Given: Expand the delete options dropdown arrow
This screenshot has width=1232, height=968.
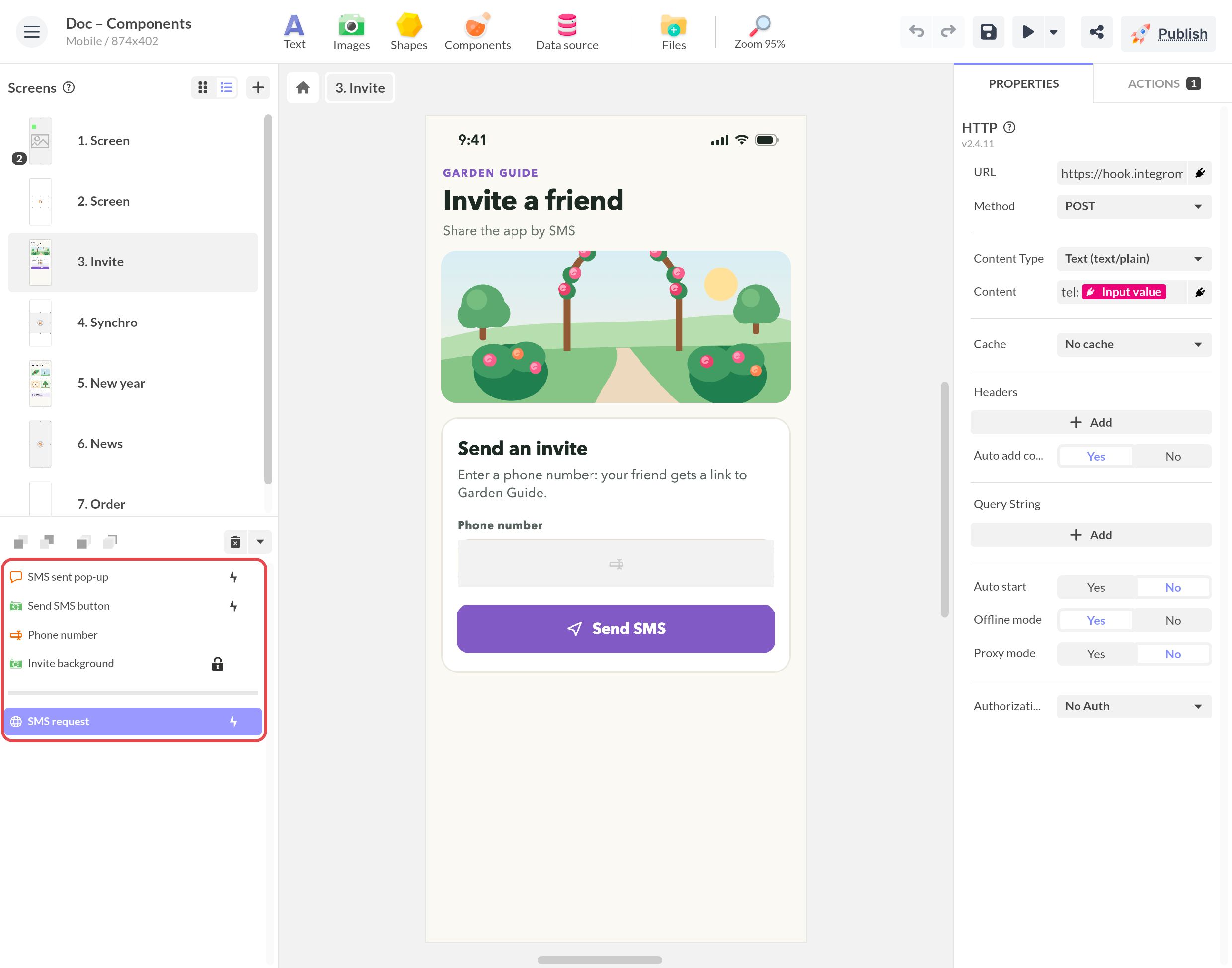Looking at the screenshot, I should point(260,542).
